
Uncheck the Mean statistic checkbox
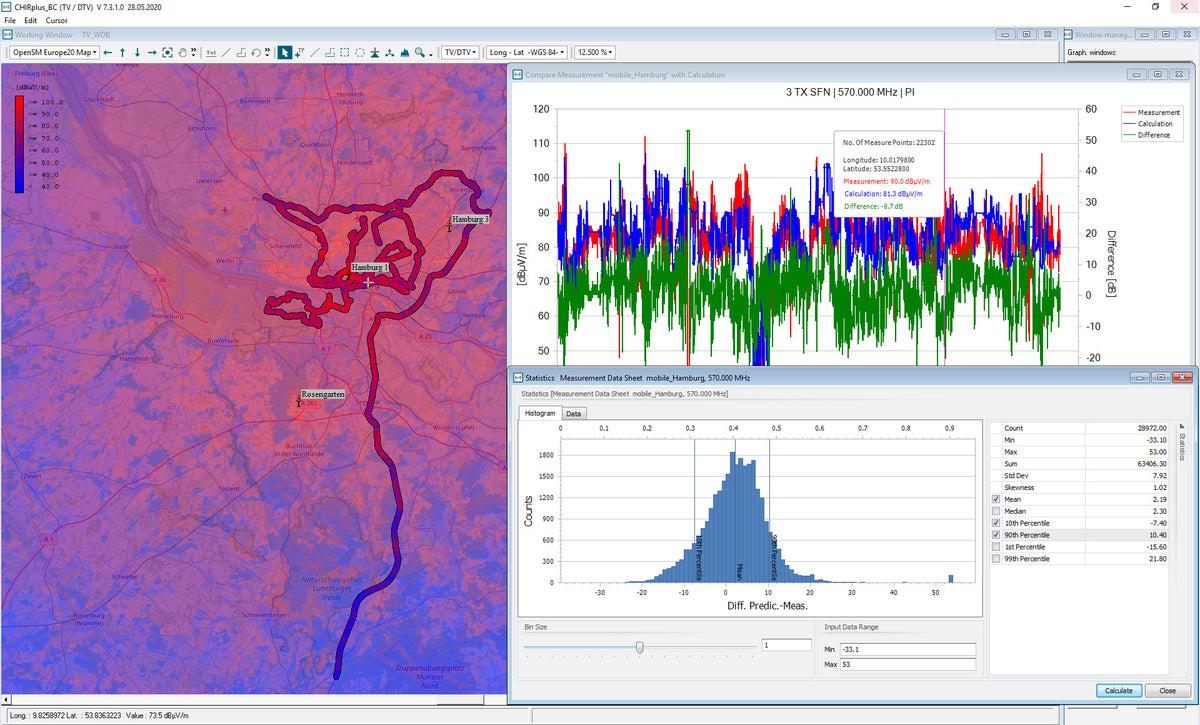(x=997, y=499)
